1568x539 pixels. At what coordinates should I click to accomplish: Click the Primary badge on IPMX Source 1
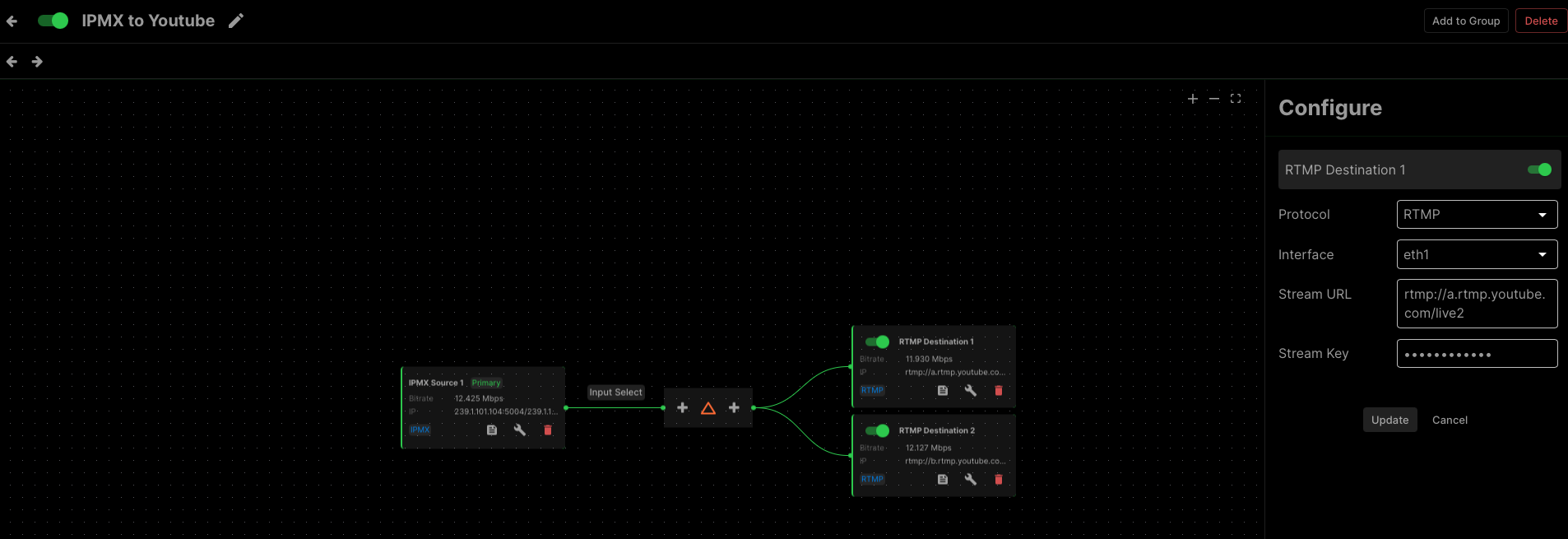[x=486, y=383]
